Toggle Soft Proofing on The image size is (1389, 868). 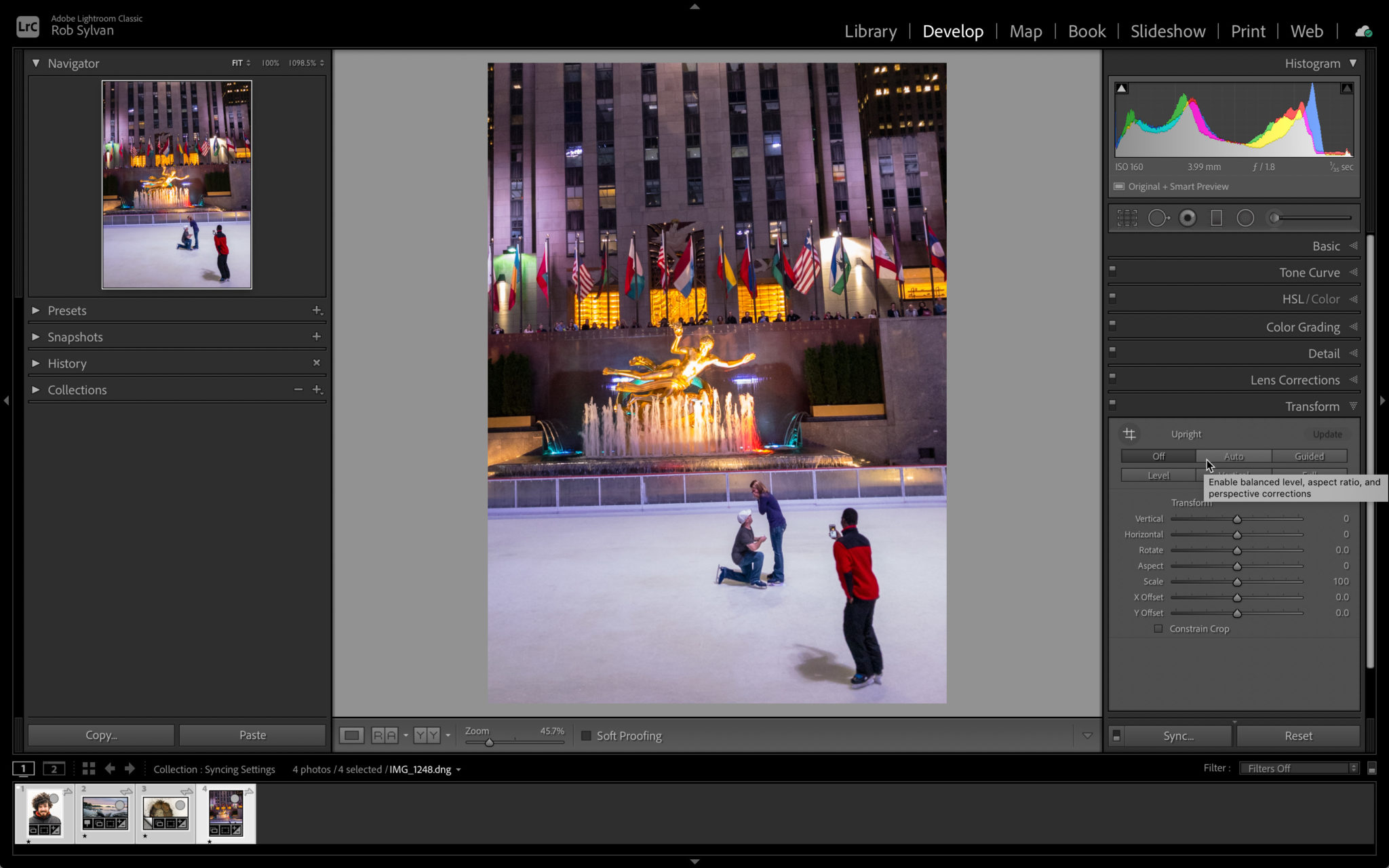(586, 736)
